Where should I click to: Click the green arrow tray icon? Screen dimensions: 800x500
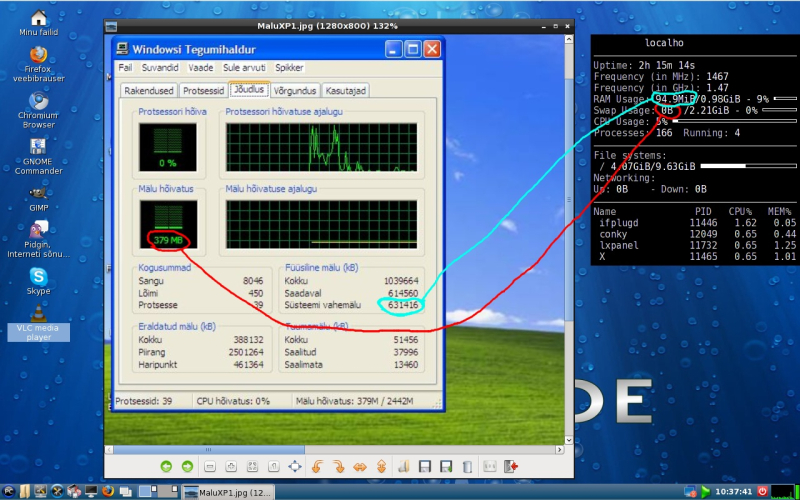pos(706,492)
